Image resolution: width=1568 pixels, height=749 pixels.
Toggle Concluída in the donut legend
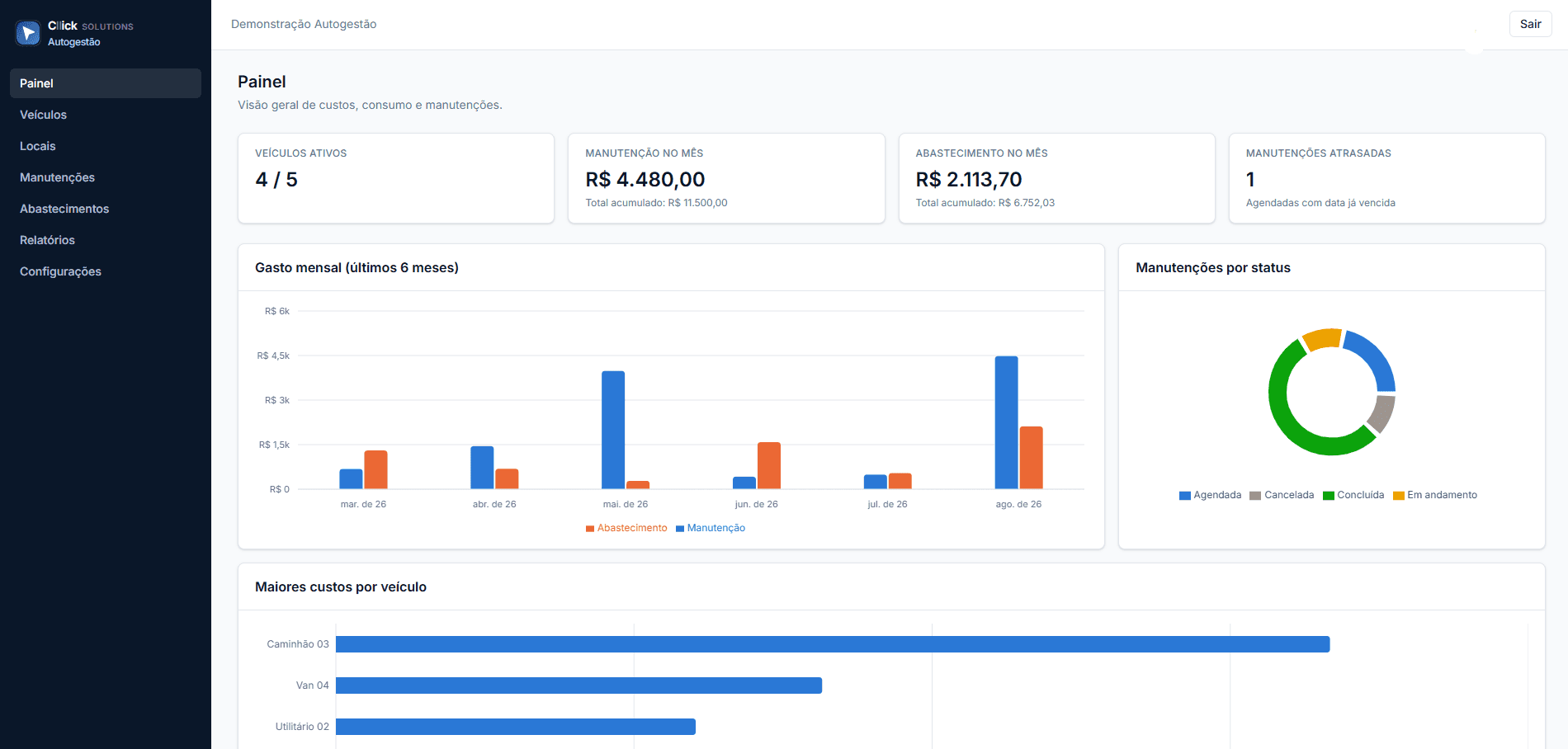click(1353, 495)
